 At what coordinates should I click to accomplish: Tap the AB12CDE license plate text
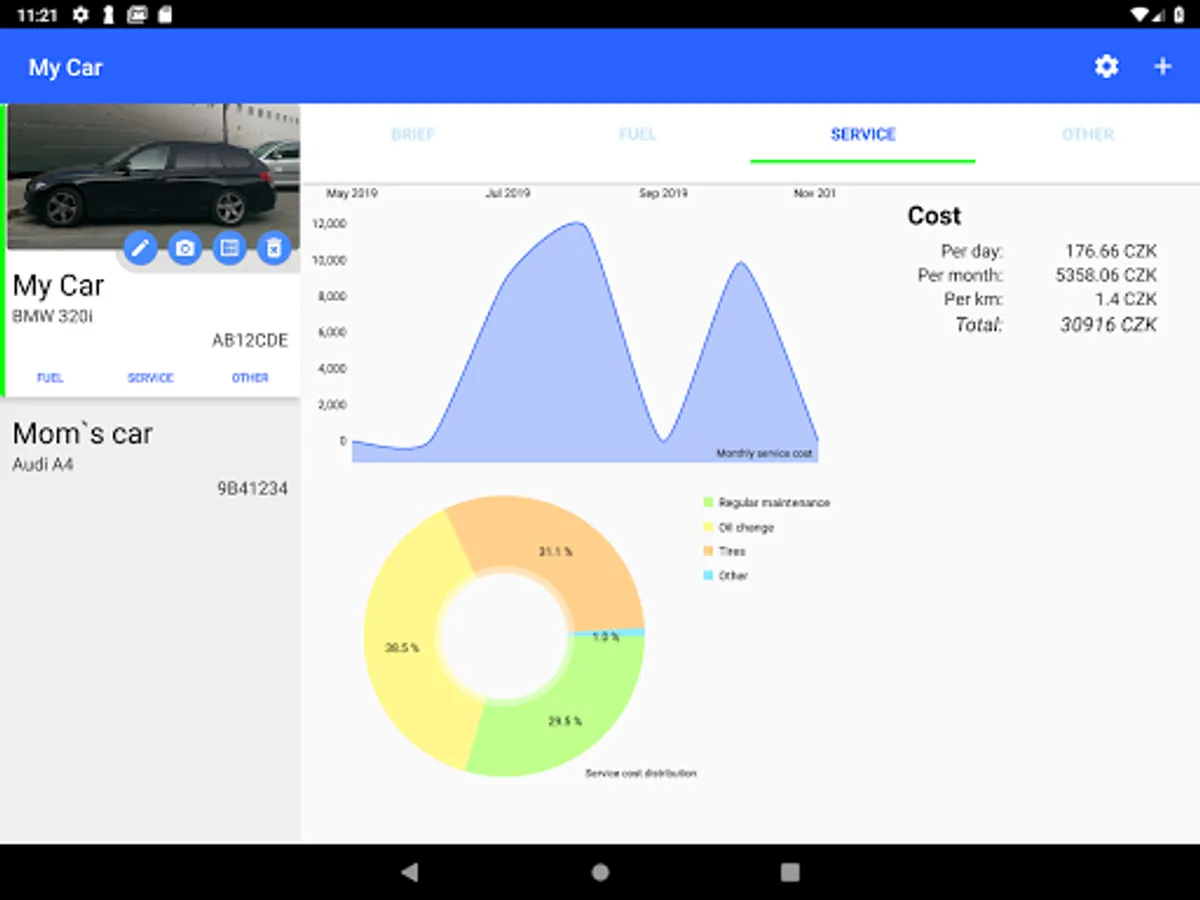[x=250, y=341]
